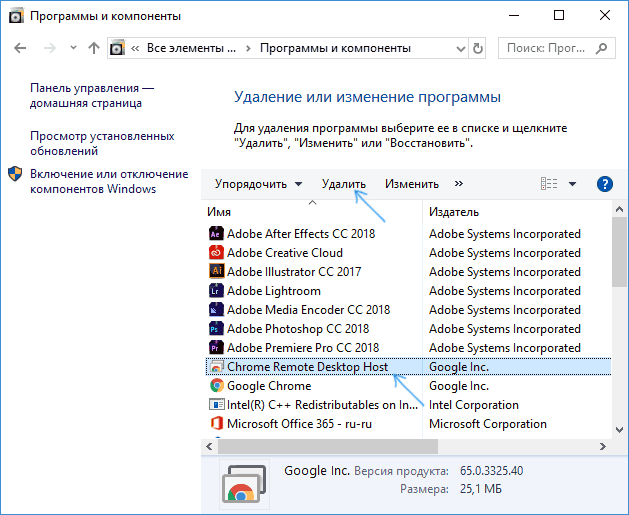Screen dimensions: 629x515
Task: Select Adobe Lightroom row text
Action: pyautogui.click(x=274, y=291)
